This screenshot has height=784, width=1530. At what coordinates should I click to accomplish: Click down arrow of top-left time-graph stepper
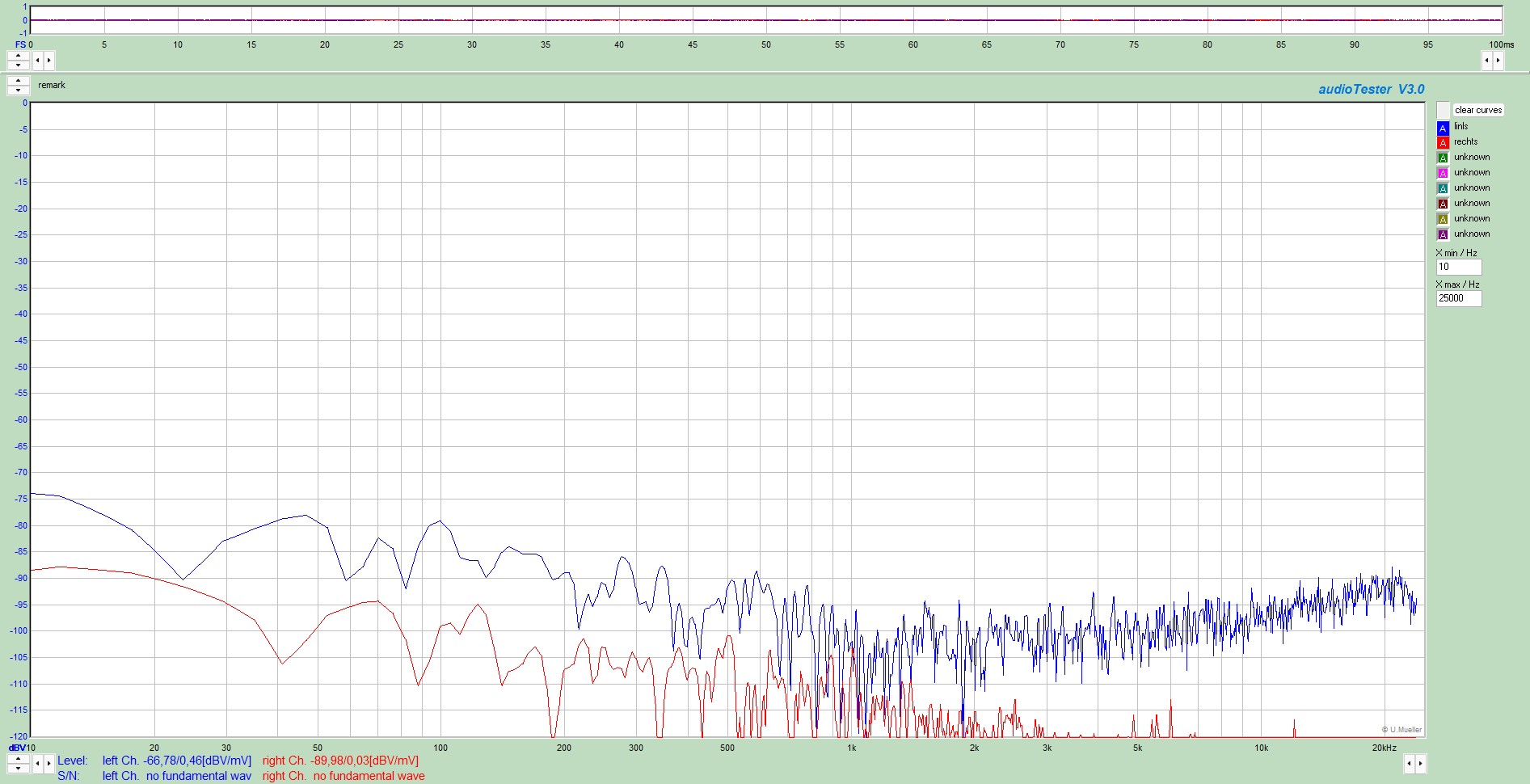tap(19, 65)
